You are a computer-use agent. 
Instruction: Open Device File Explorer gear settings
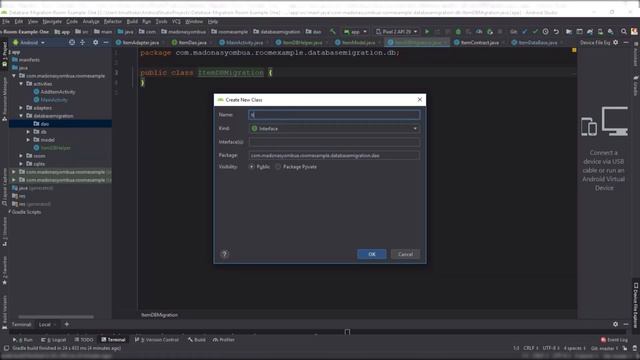[x=616, y=42]
